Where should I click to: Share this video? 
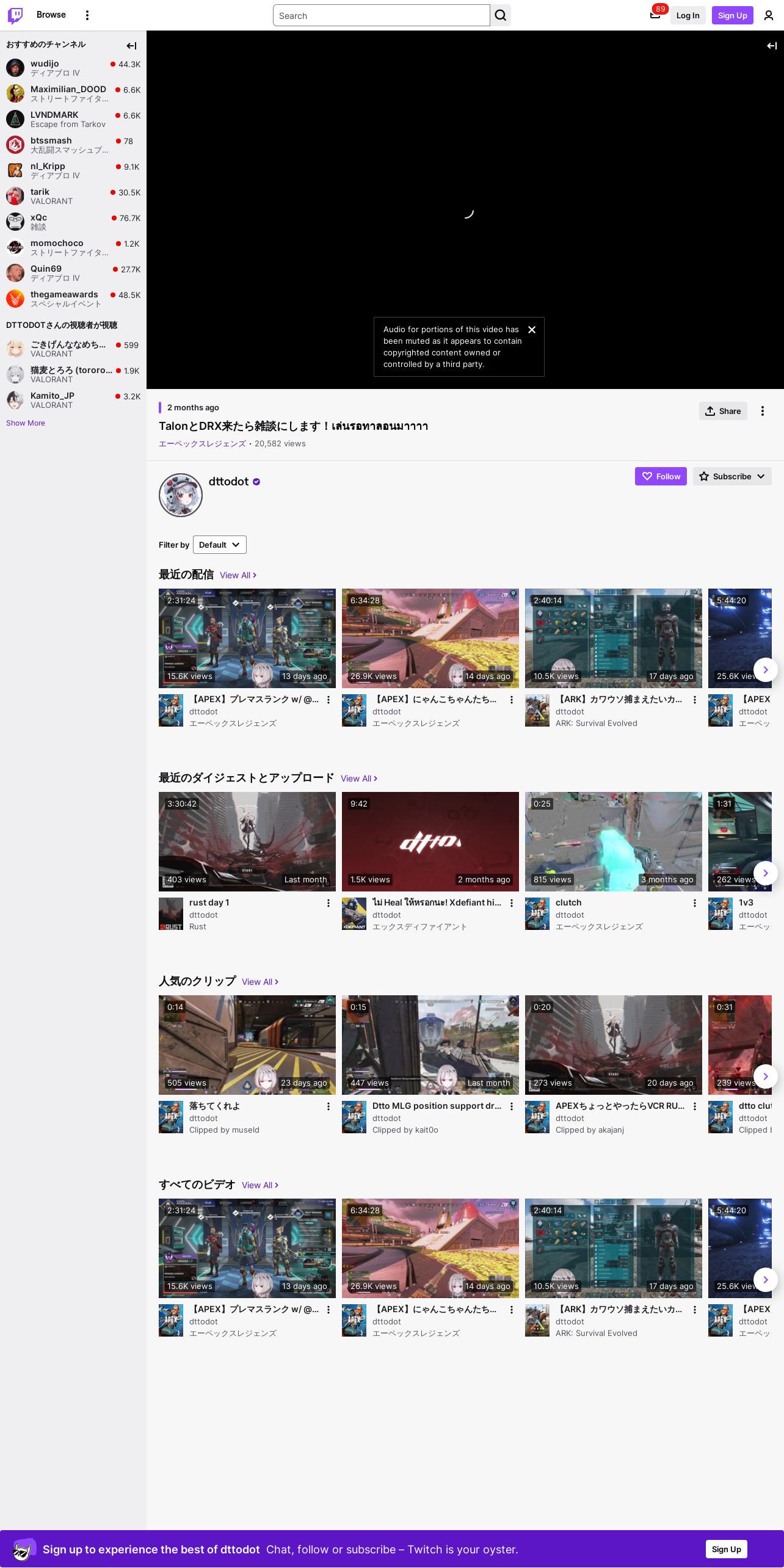(723, 411)
